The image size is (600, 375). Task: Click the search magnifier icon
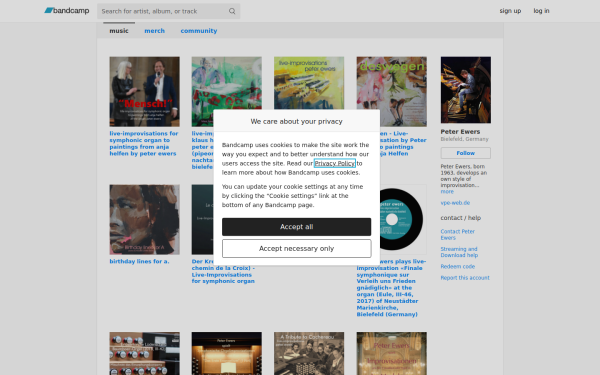click(x=232, y=11)
